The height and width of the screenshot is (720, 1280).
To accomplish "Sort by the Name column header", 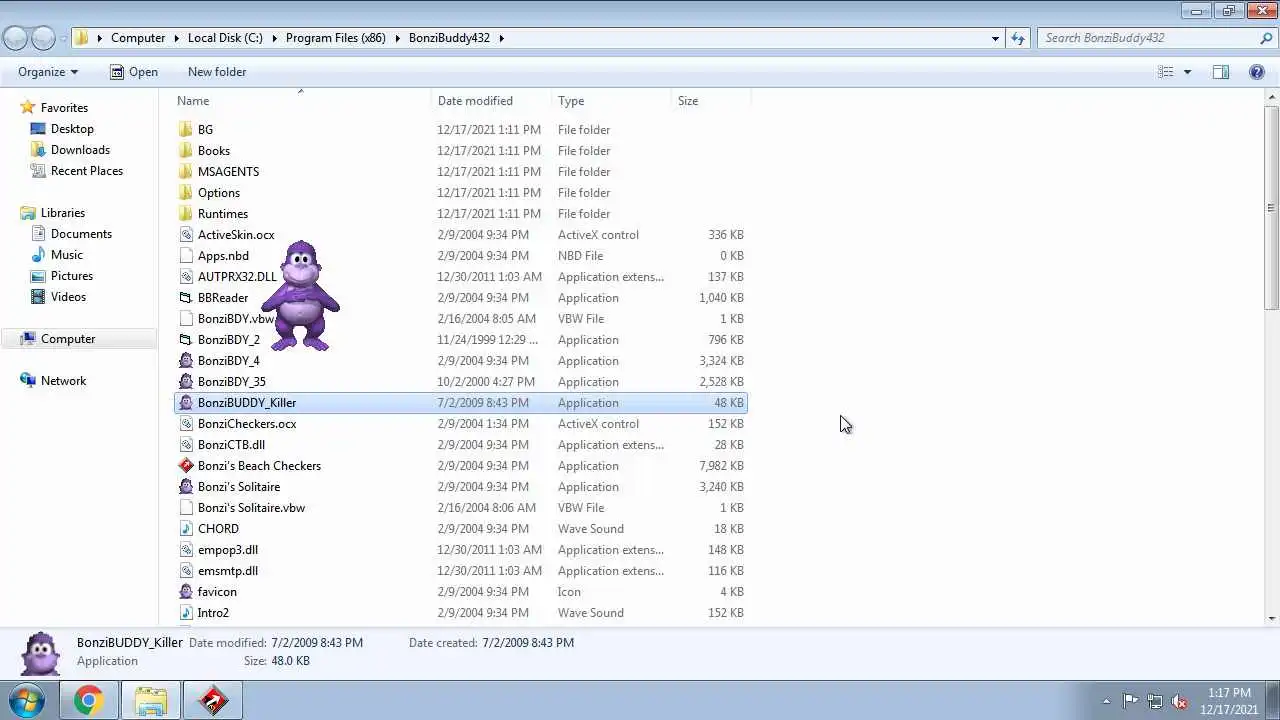I will 303,100.
